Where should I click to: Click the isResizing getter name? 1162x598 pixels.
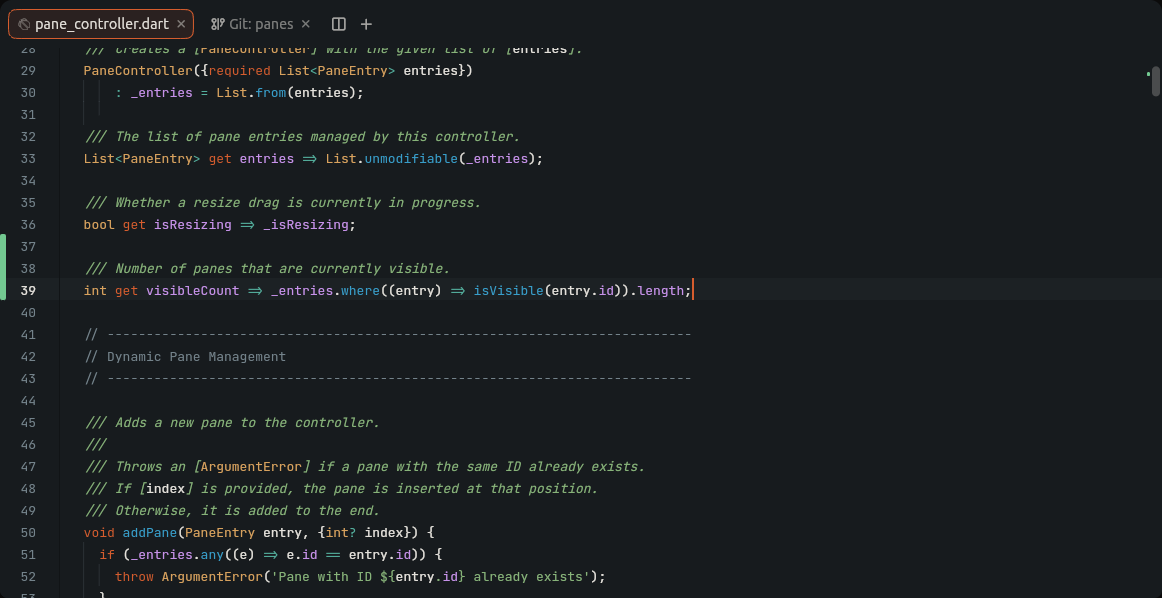193,225
